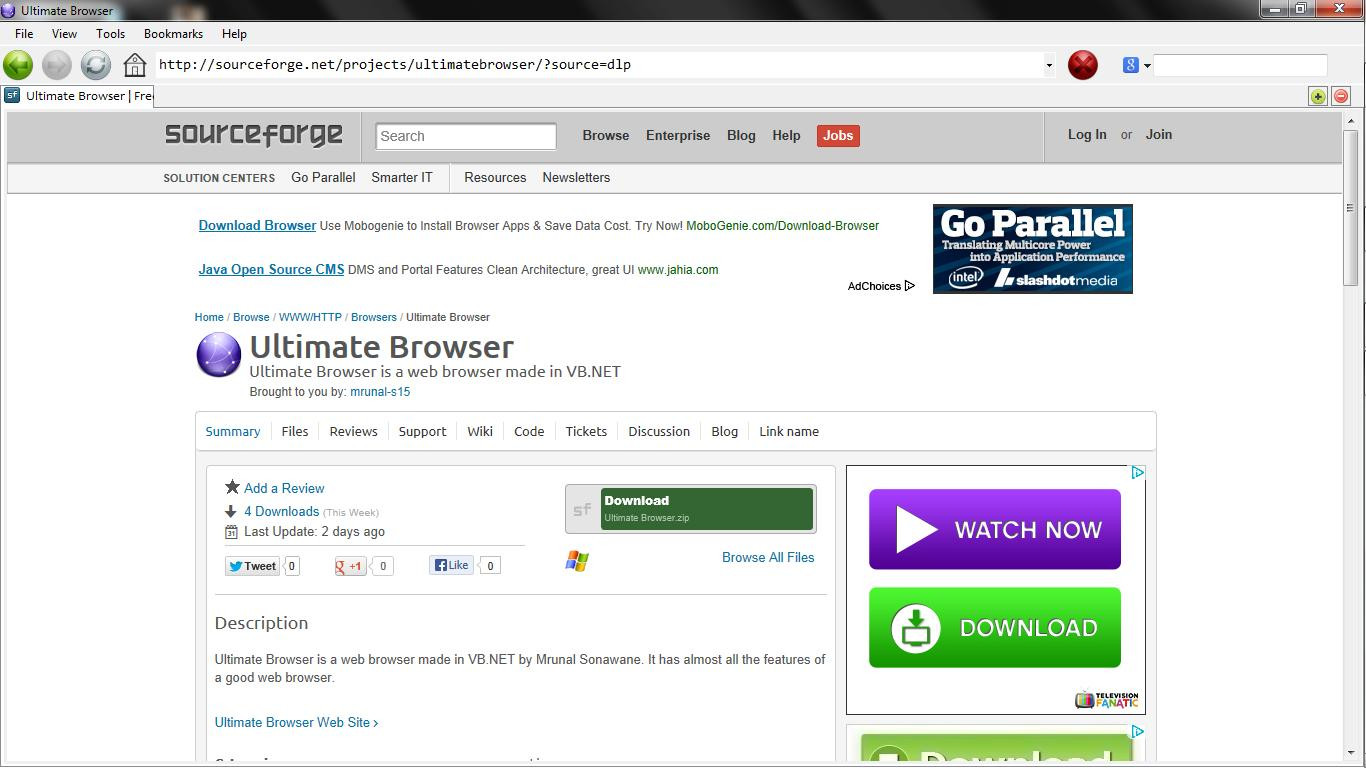Click the Browsers breadcrumb link

pyautogui.click(x=374, y=317)
